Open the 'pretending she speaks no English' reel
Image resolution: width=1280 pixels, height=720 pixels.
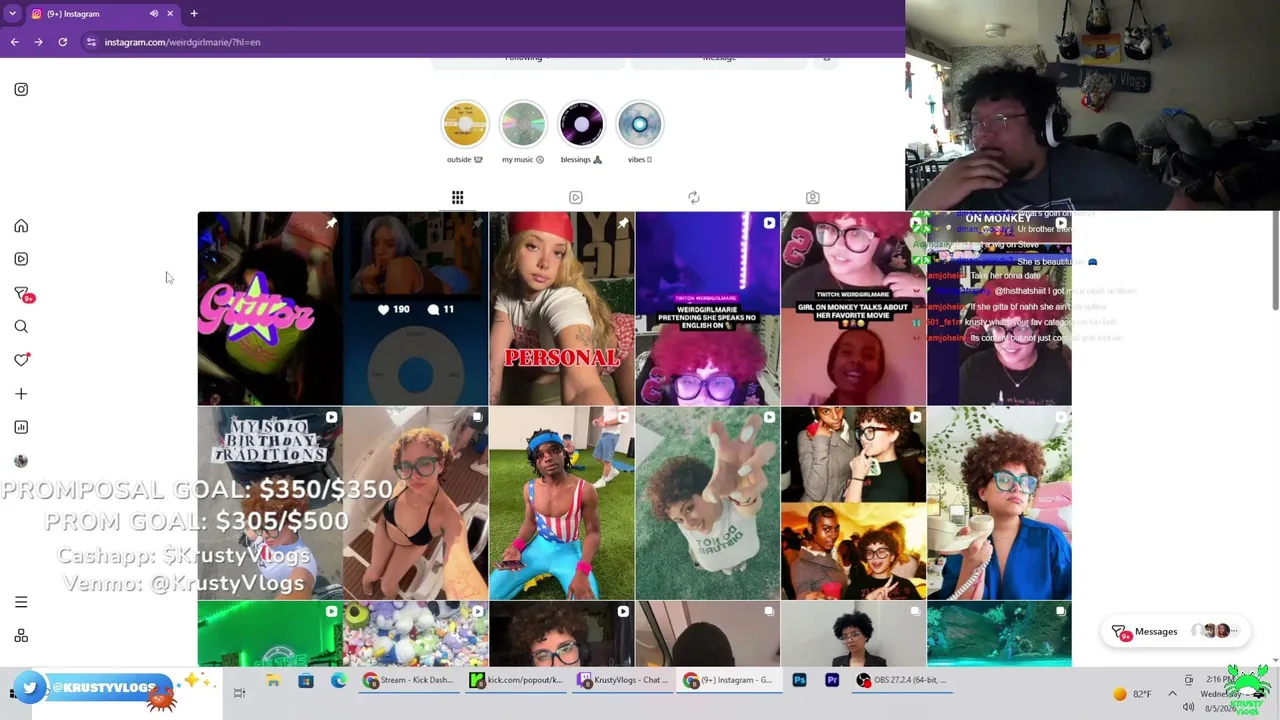[x=708, y=308]
